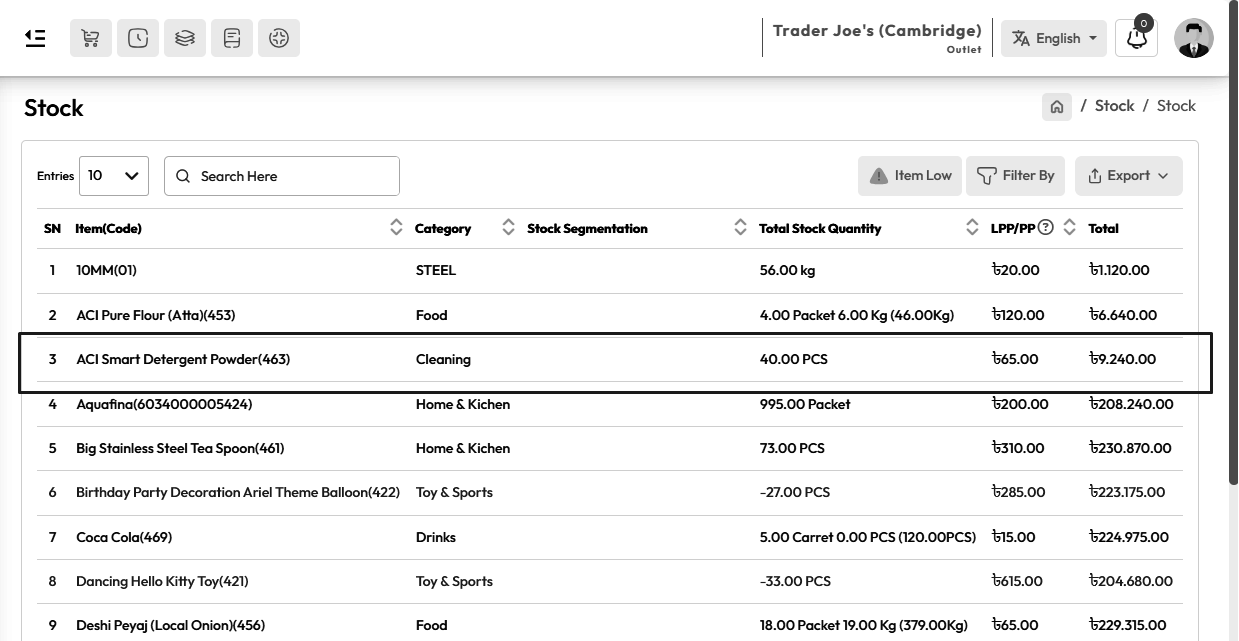Image resolution: width=1239 pixels, height=641 pixels.
Task: Select ACI Pure Flour (Atta)(453)
Action: 156,315
